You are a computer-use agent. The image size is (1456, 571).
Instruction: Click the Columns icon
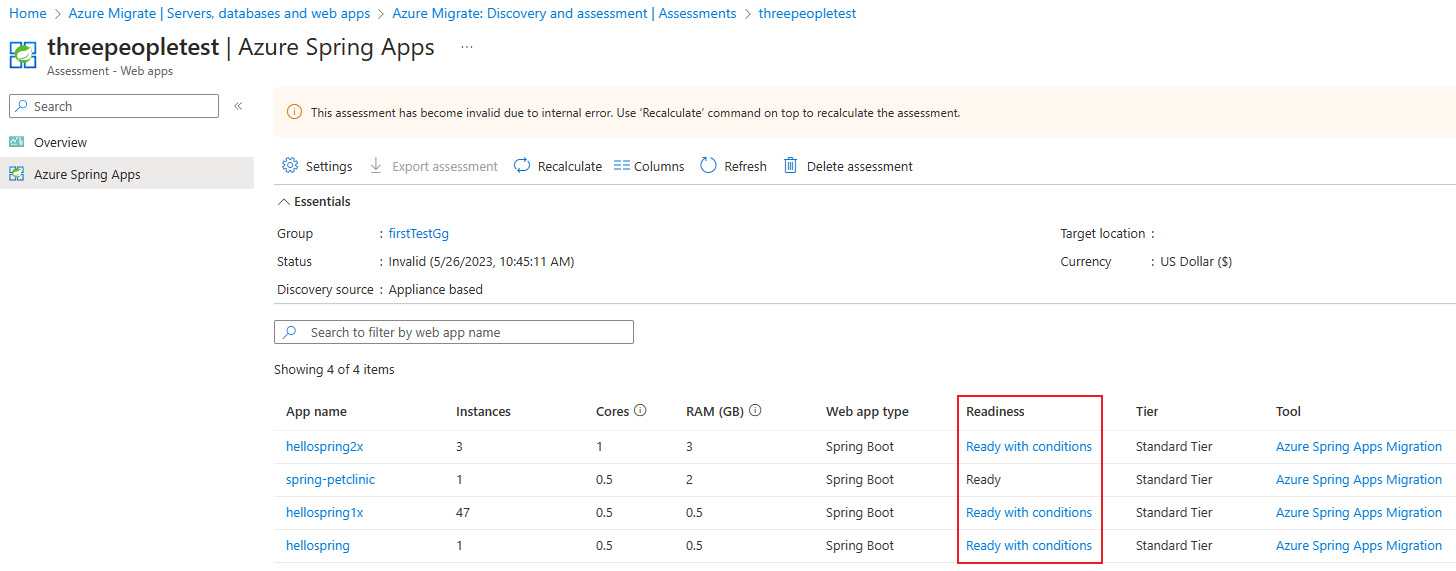pyautogui.click(x=622, y=166)
